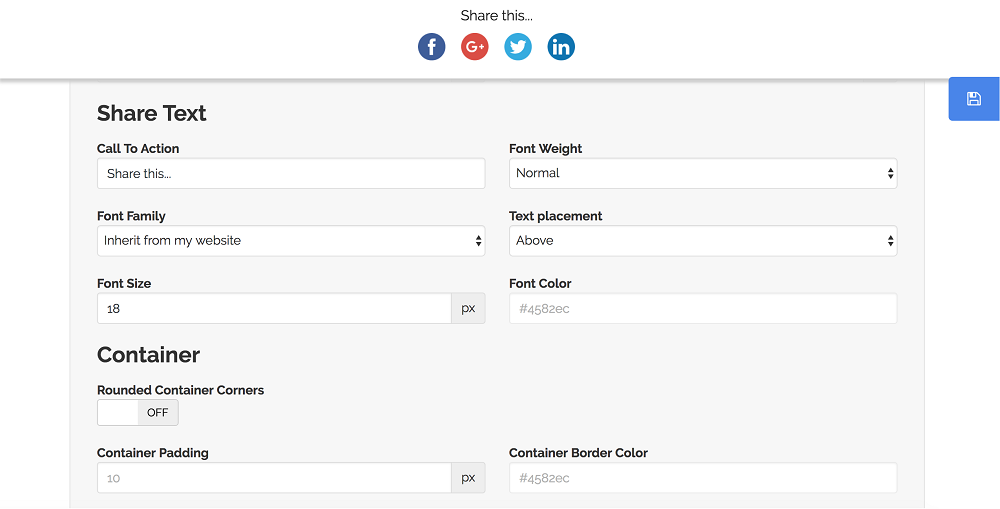Click the OFF label of corners switch
The width and height of the screenshot is (1000, 509).
click(x=158, y=413)
